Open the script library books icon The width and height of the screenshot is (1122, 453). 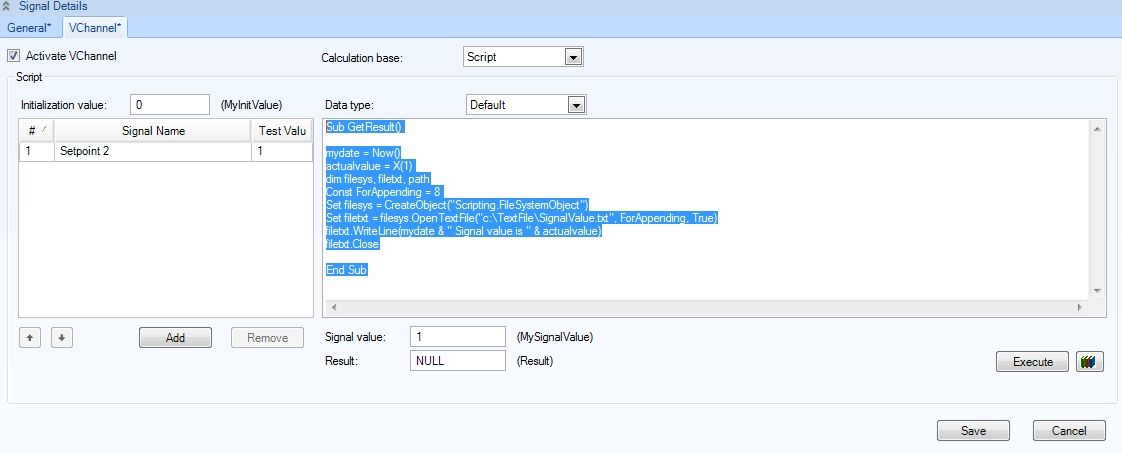(1089, 362)
